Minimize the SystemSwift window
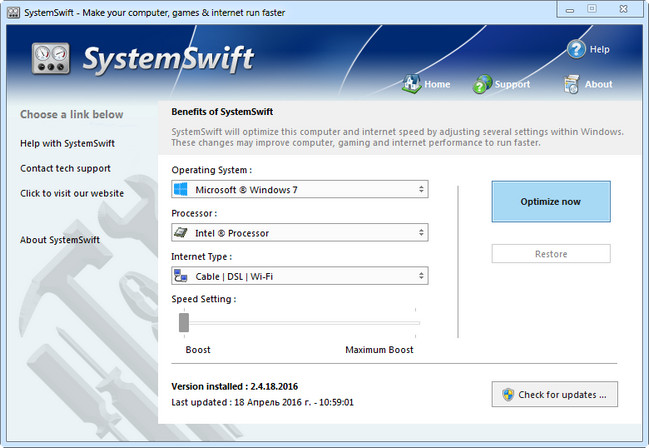This screenshot has height=448, width=649. [570, 10]
